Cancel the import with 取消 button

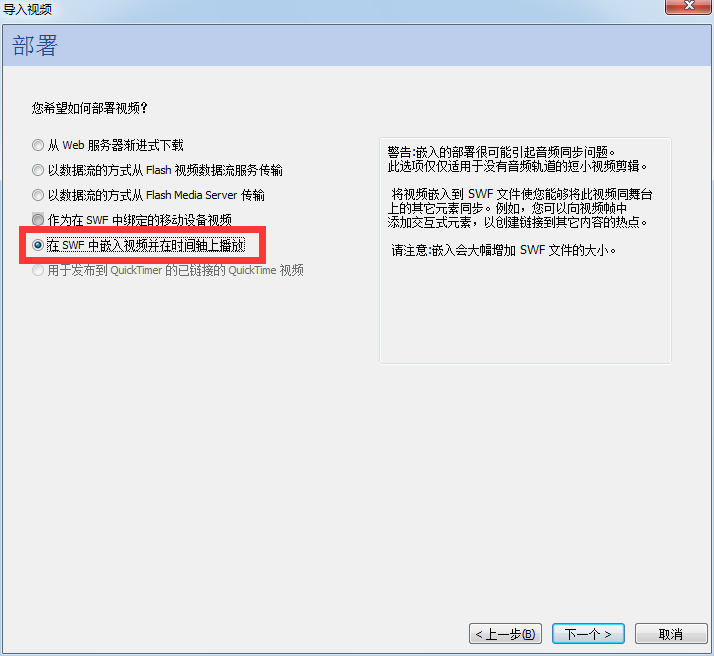[671, 634]
